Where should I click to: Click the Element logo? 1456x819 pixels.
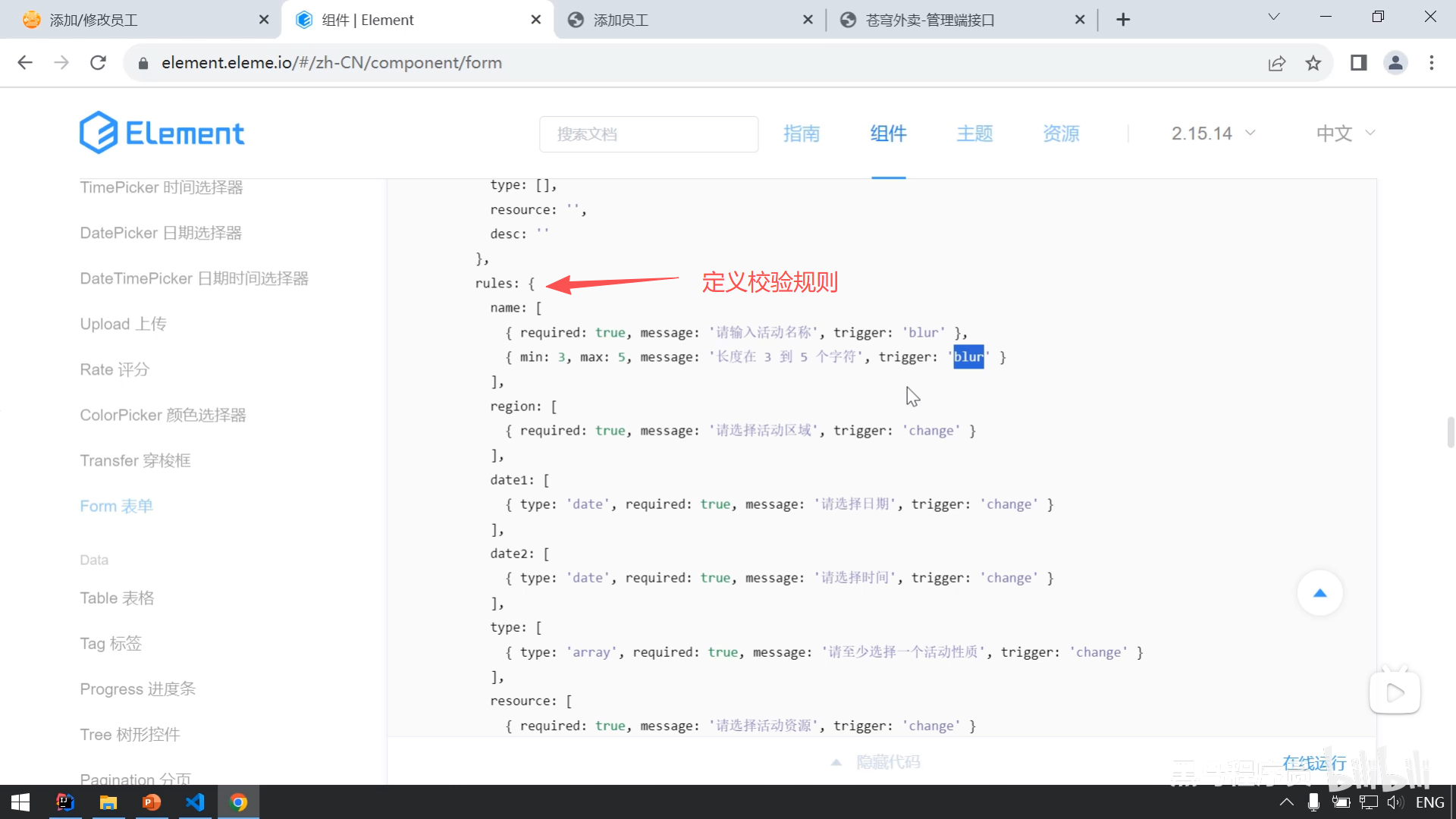[162, 133]
